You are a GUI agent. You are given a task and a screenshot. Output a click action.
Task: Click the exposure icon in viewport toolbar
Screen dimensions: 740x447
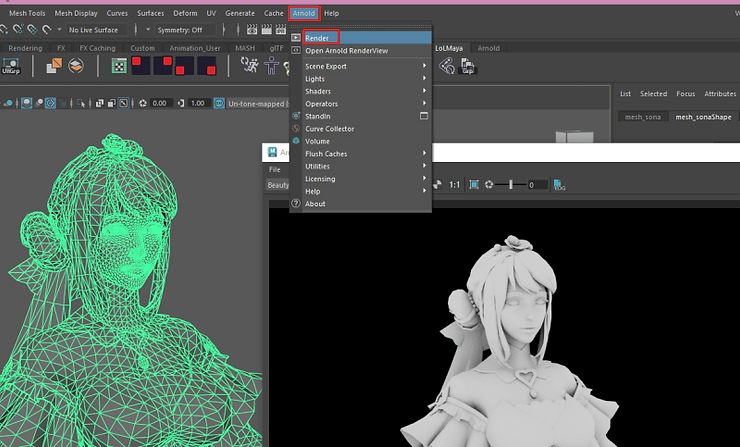point(143,103)
